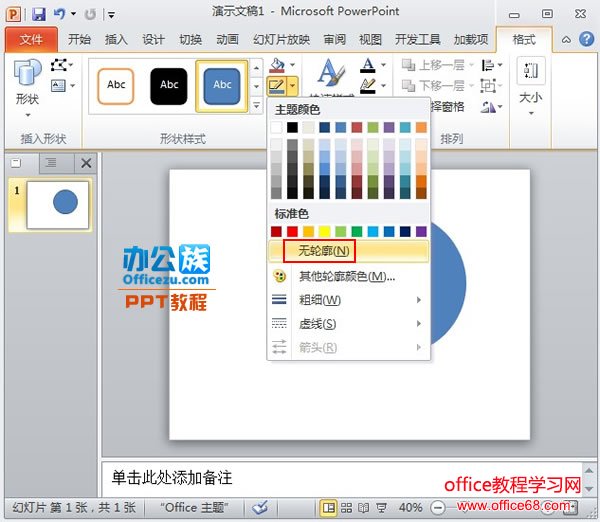Select slide 1 thumbnail
Viewport: 600px width, 522px height.
(57, 205)
